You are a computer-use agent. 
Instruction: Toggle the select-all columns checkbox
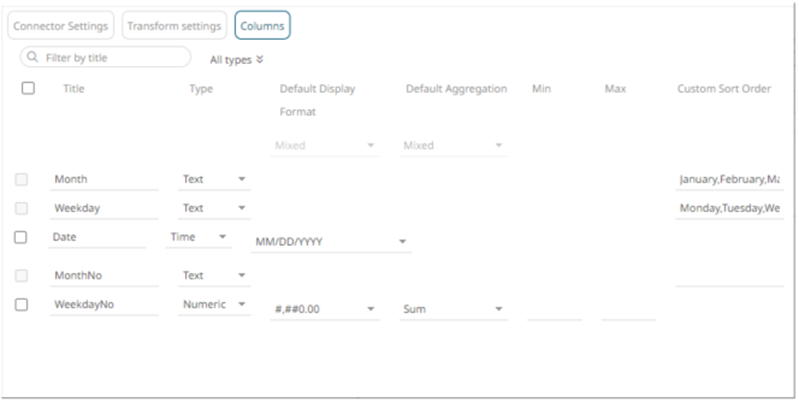click(28, 88)
